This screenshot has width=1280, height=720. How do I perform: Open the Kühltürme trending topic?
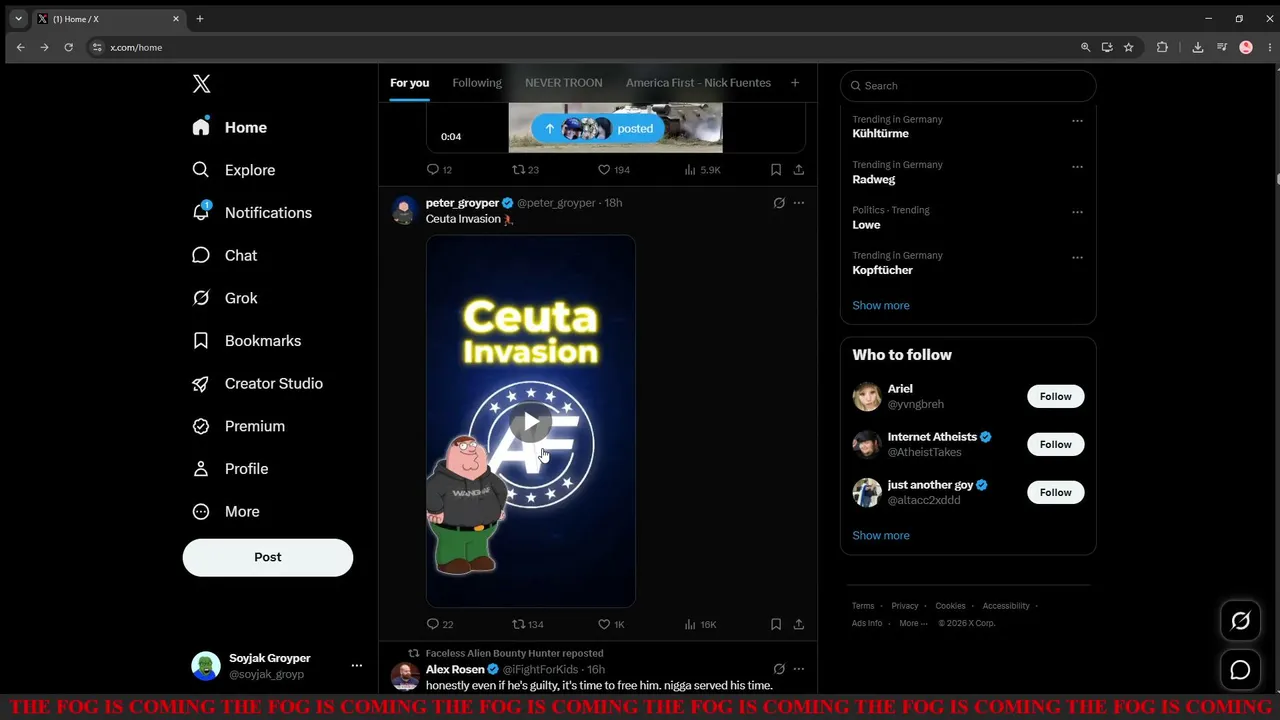point(881,134)
